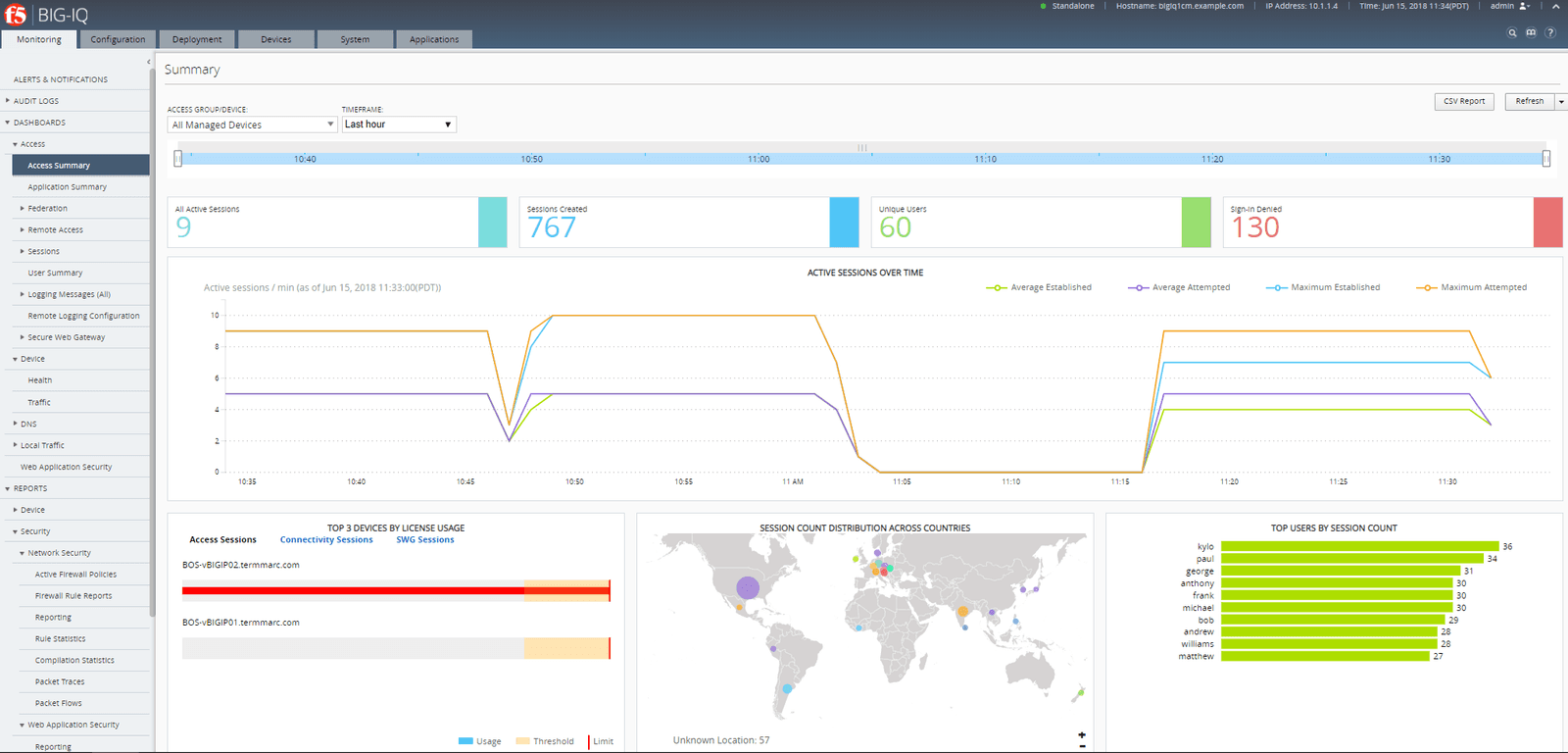Screen dimensions: 1568x753
Task: Click the search magnifier icon in header
Action: click(1512, 32)
